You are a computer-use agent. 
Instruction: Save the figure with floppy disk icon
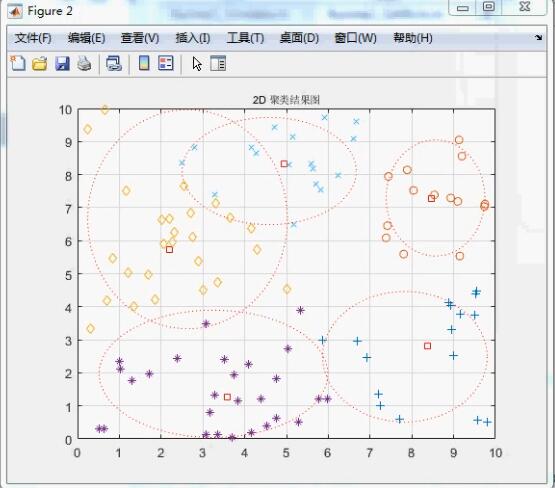click(62, 64)
